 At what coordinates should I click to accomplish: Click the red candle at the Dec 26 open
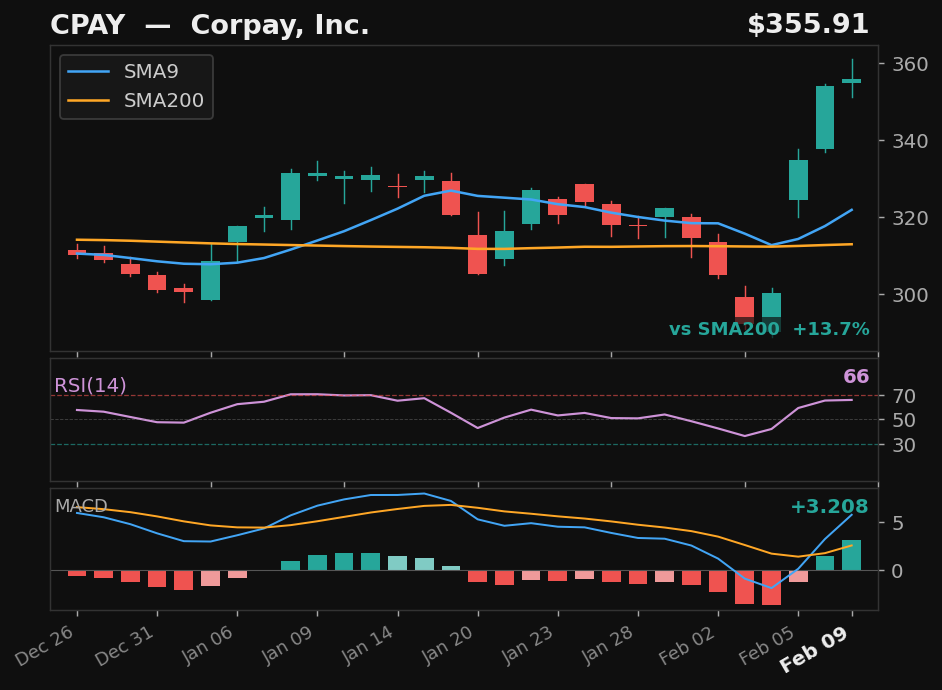(x=77, y=252)
